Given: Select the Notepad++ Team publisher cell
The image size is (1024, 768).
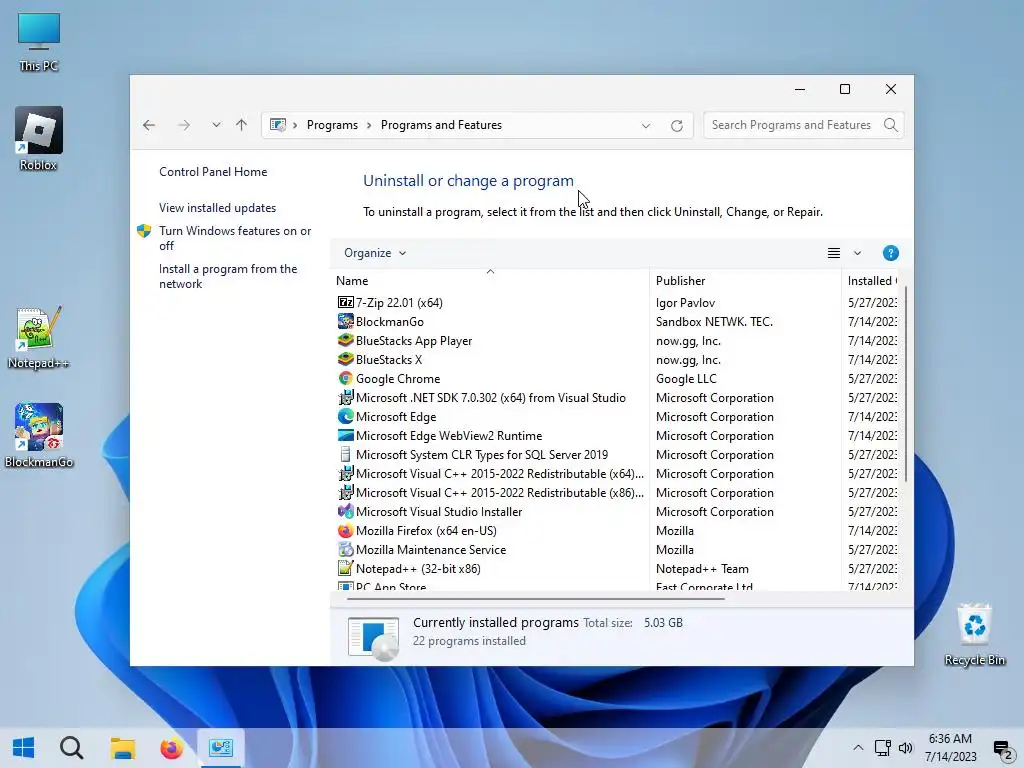Looking at the screenshot, I should 702,568.
